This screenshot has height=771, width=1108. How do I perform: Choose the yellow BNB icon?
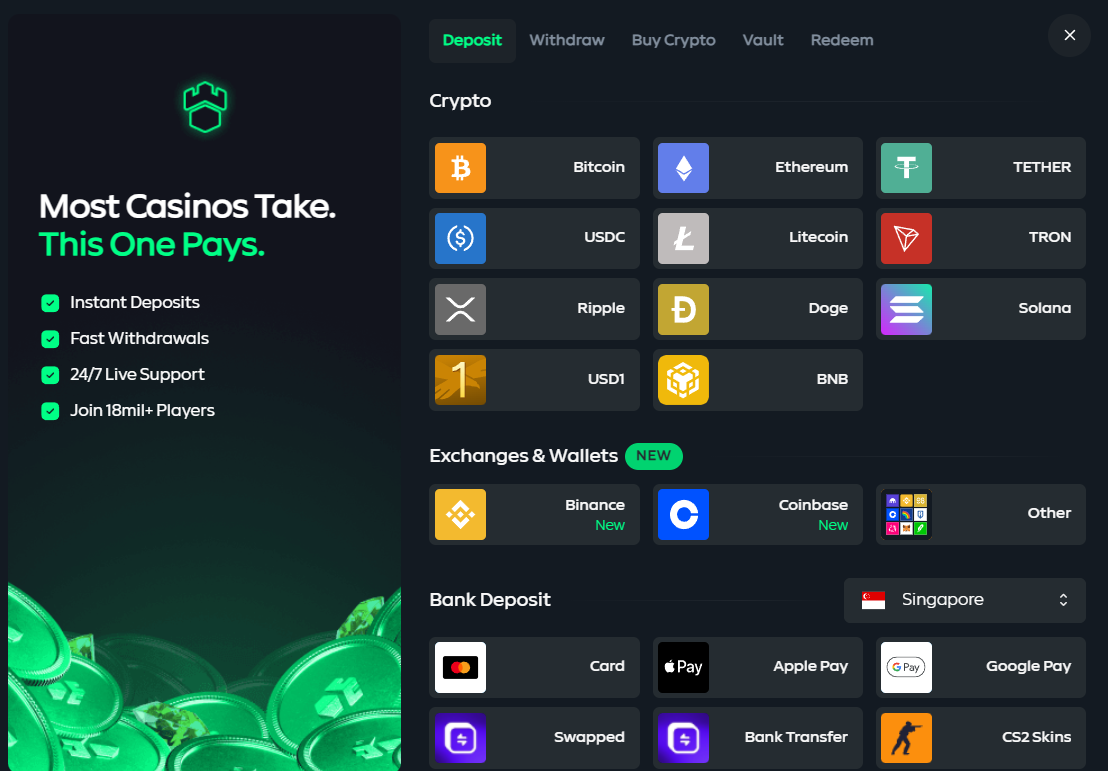point(683,380)
